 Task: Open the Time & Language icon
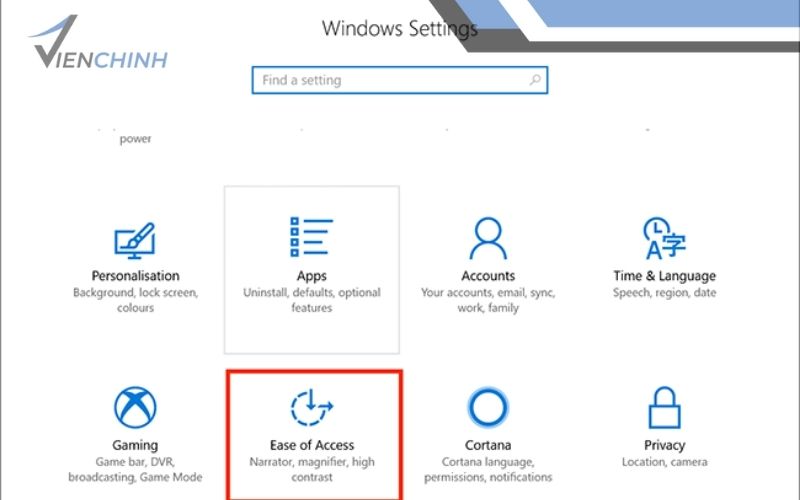[664, 238]
